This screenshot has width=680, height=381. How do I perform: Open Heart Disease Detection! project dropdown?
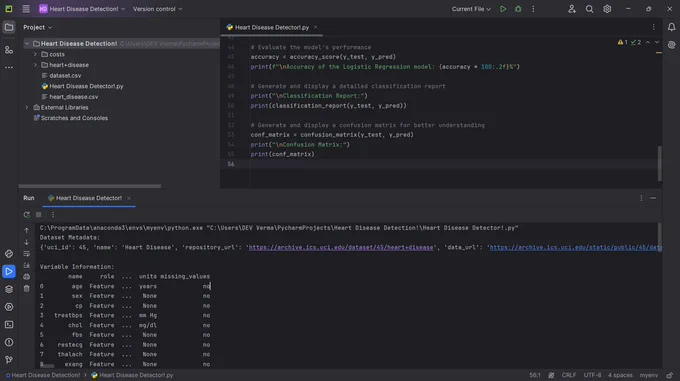pyautogui.click(x=82, y=9)
